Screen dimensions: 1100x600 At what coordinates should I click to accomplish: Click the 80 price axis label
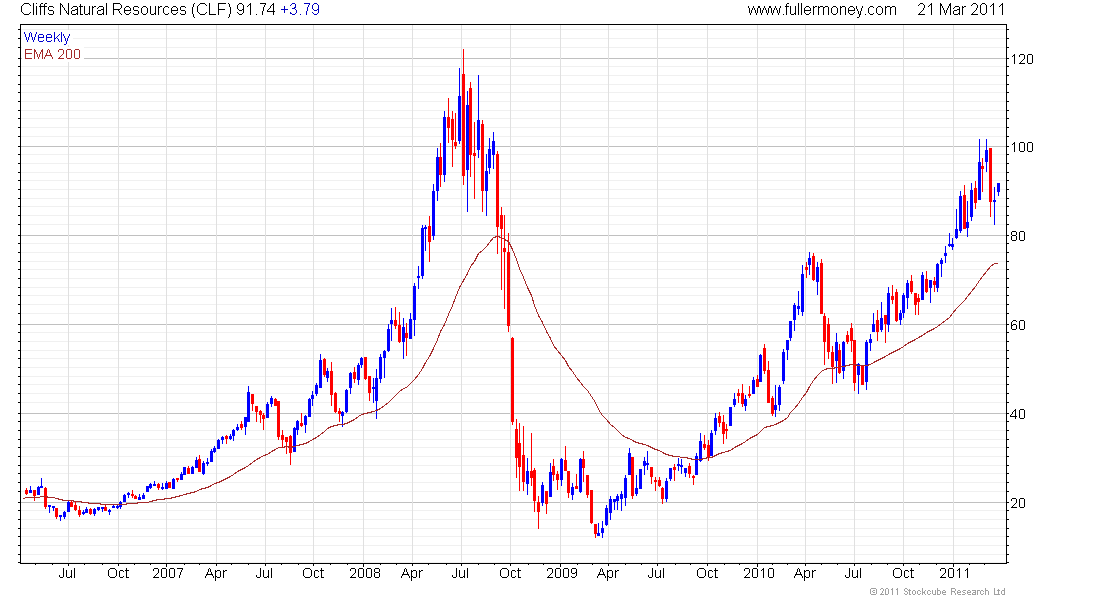[1018, 236]
